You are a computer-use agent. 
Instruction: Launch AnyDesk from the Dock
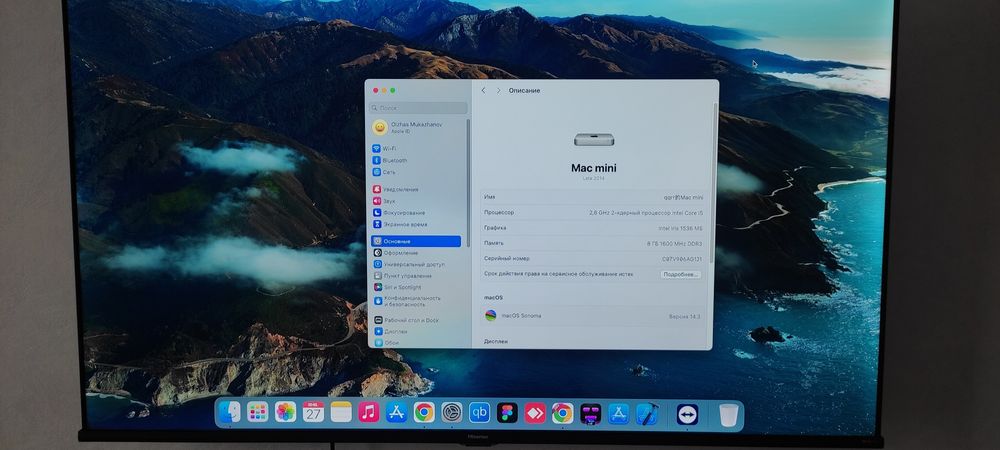tap(535, 413)
